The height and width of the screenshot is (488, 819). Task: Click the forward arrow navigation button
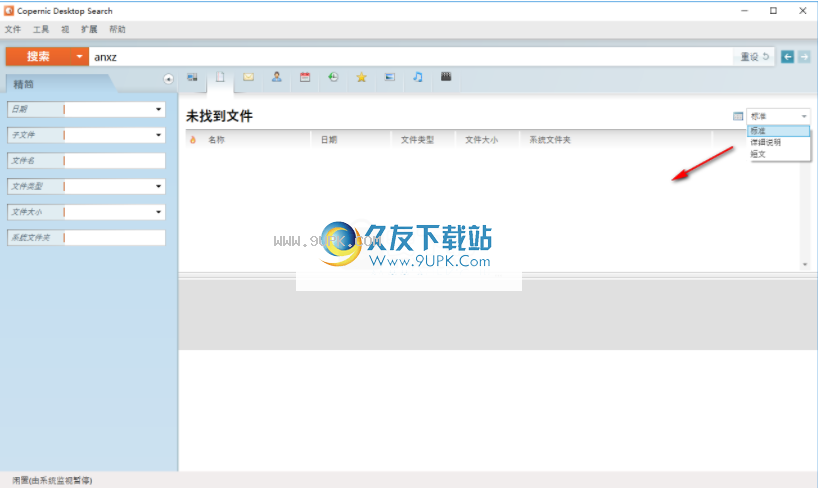coord(804,56)
